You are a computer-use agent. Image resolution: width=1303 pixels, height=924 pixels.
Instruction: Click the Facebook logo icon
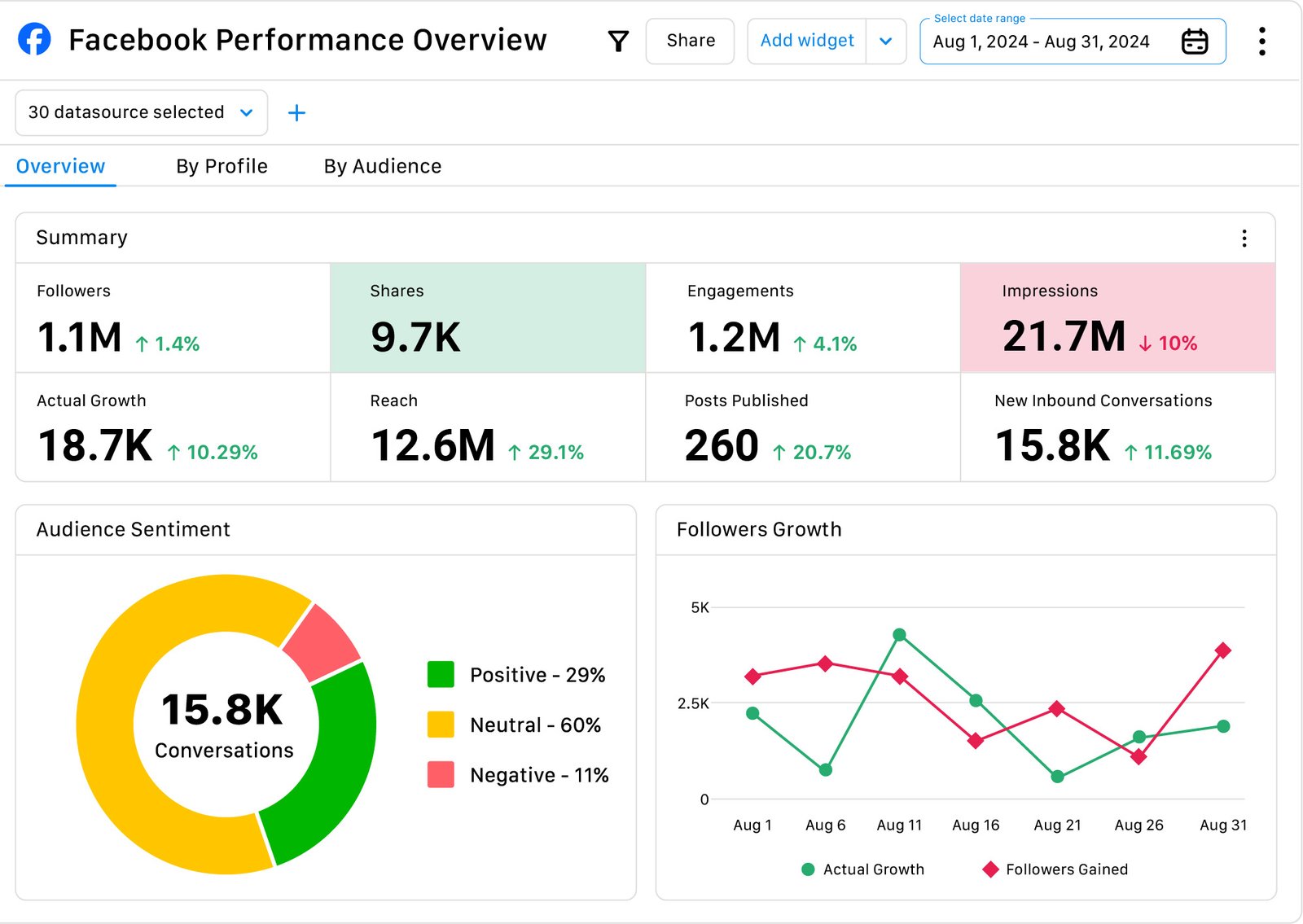point(34,39)
